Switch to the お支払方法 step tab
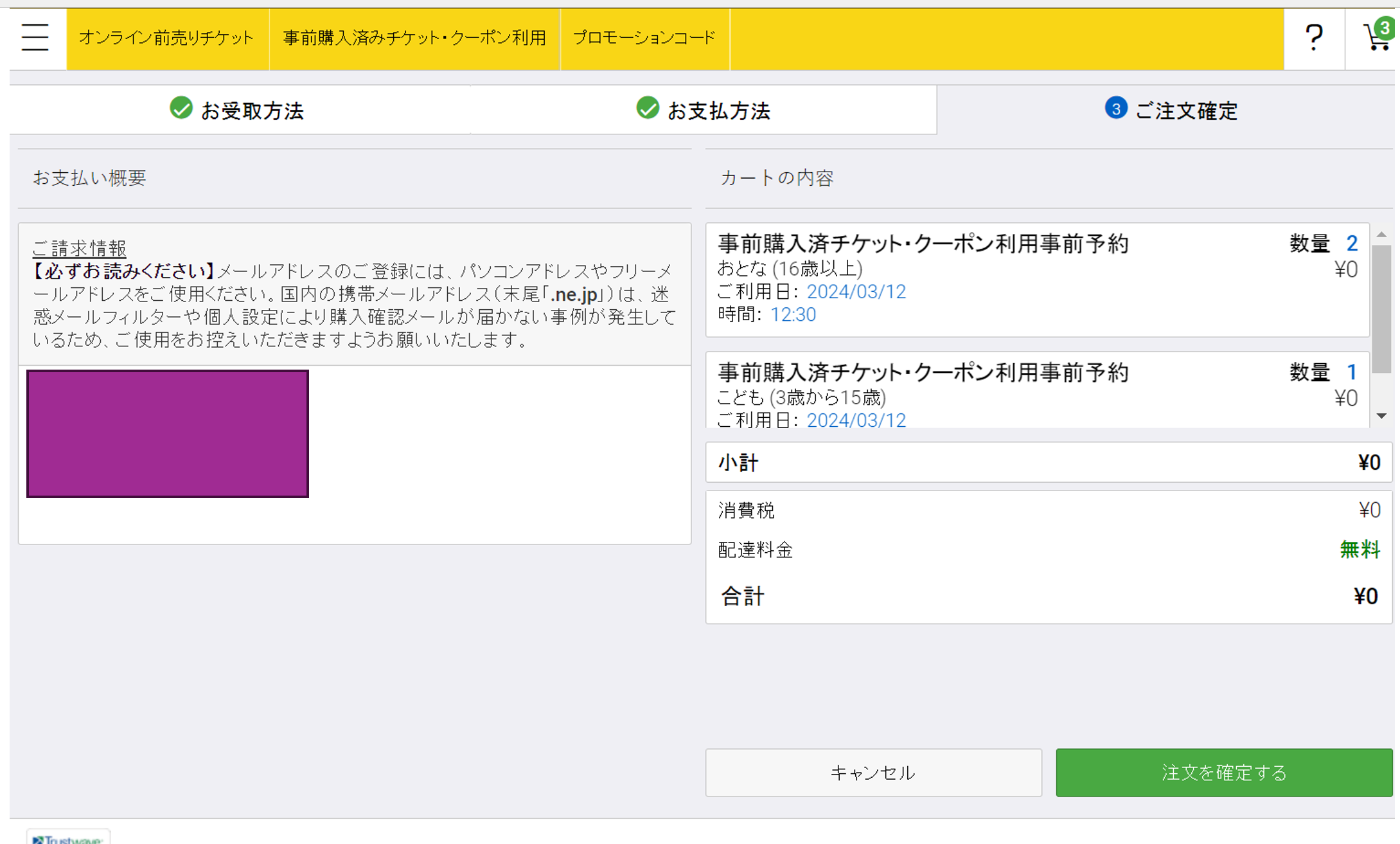 pos(718,111)
